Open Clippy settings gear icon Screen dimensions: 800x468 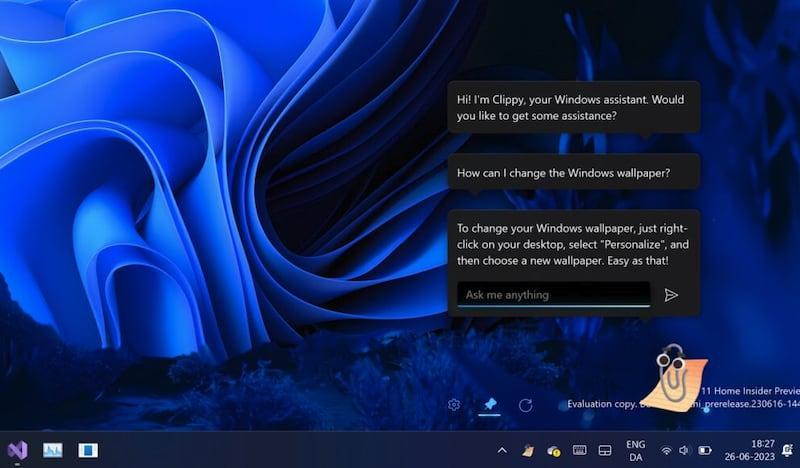pos(454,405)
